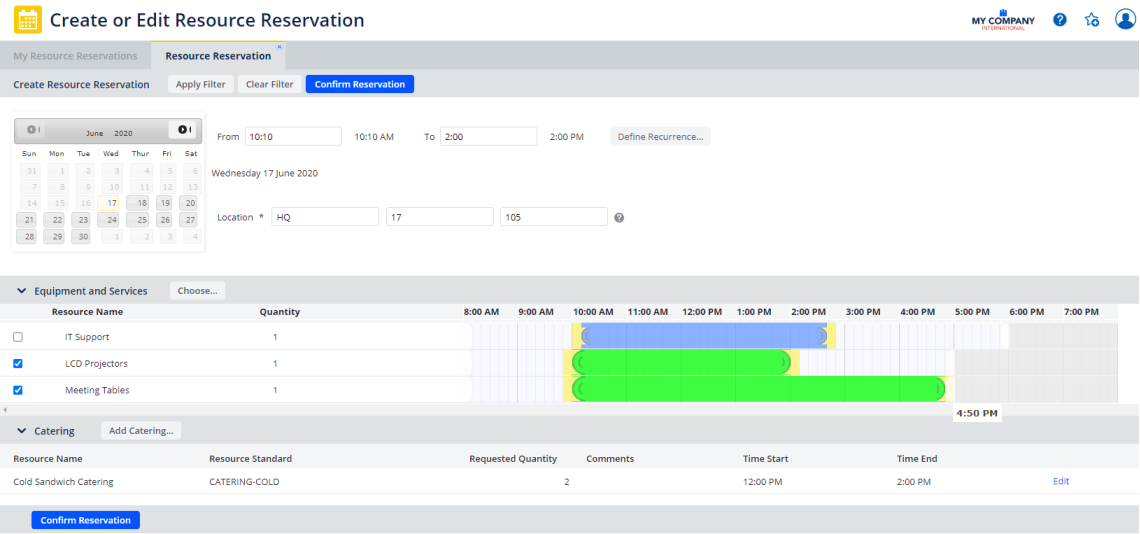Switch to My Resource Reservations tab
The image size is (1140, 534).
75,56
